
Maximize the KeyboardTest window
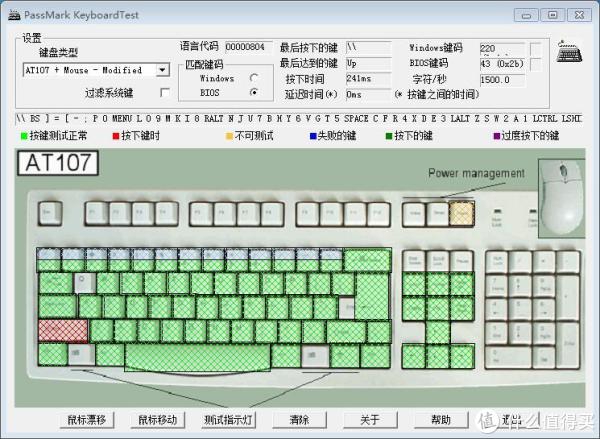553,15
